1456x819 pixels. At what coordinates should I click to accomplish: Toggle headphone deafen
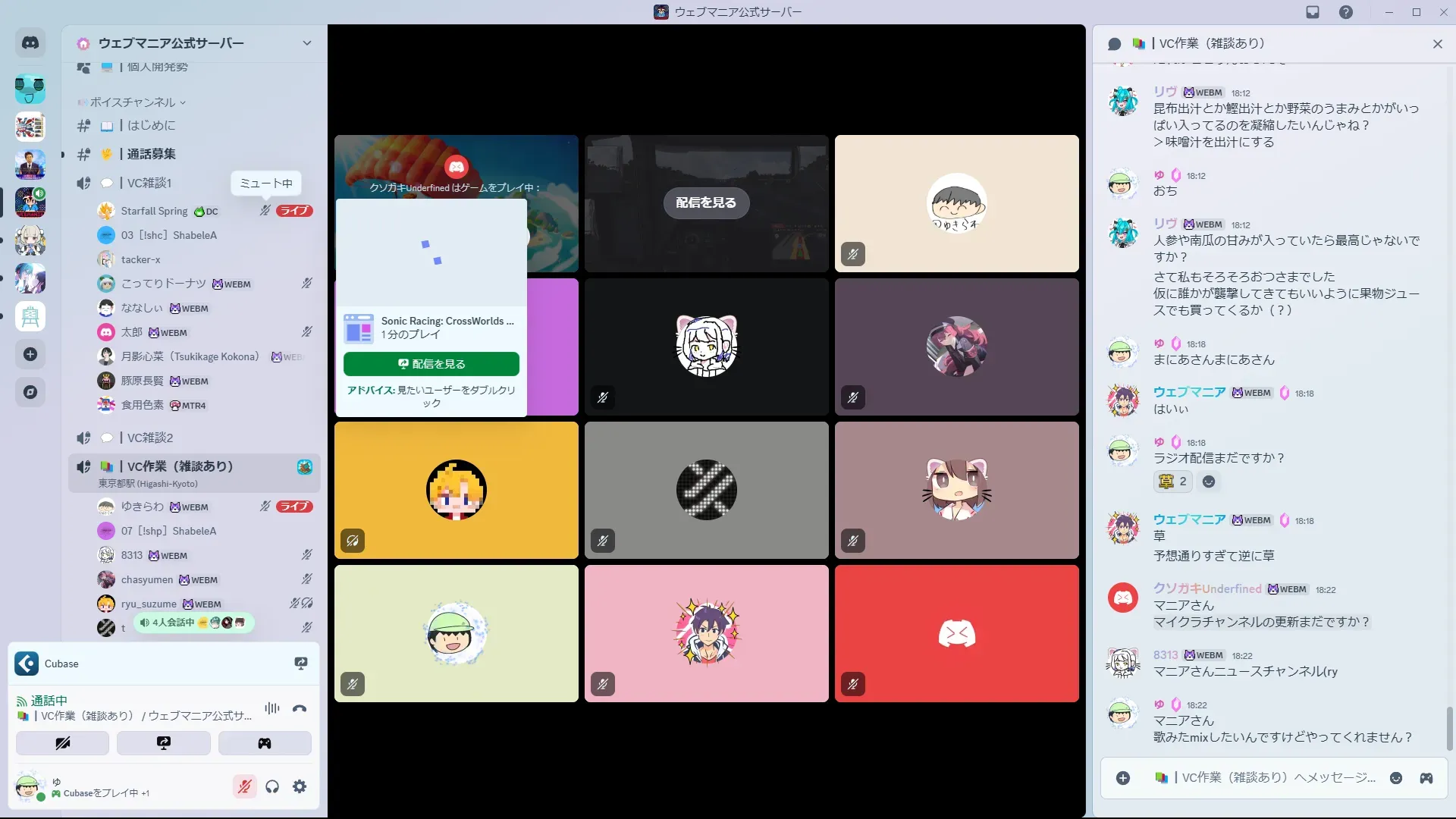click(272, 786)
